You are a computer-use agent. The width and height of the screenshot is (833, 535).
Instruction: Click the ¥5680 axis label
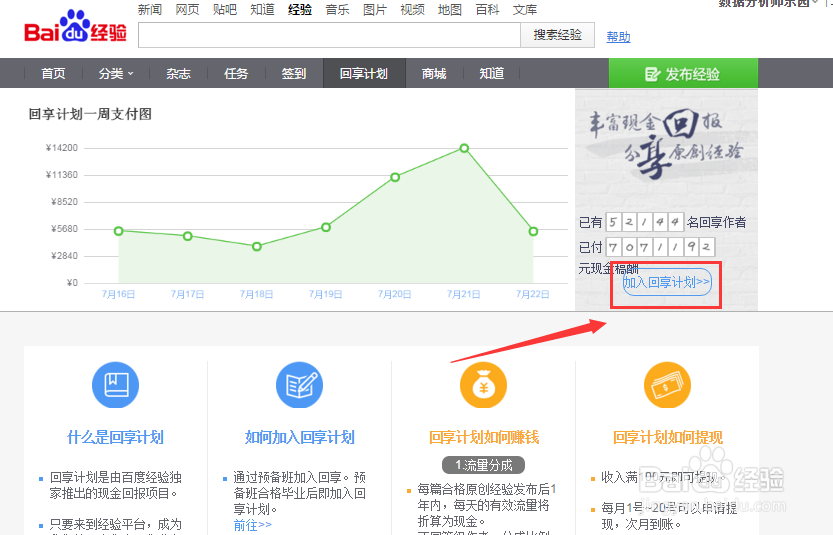(64, 229)
